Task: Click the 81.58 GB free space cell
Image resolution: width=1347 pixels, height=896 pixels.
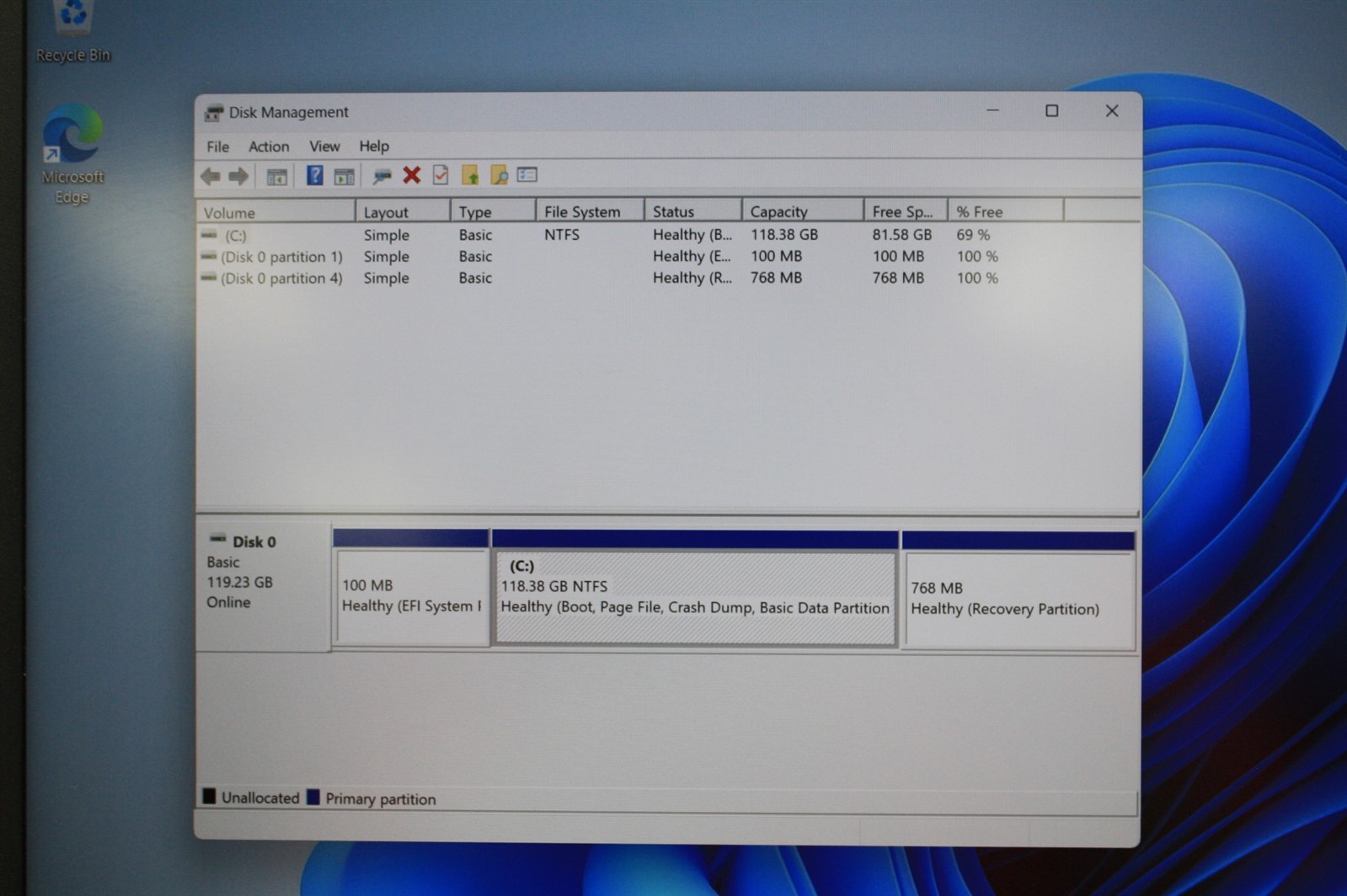Action: pos(902,235)
